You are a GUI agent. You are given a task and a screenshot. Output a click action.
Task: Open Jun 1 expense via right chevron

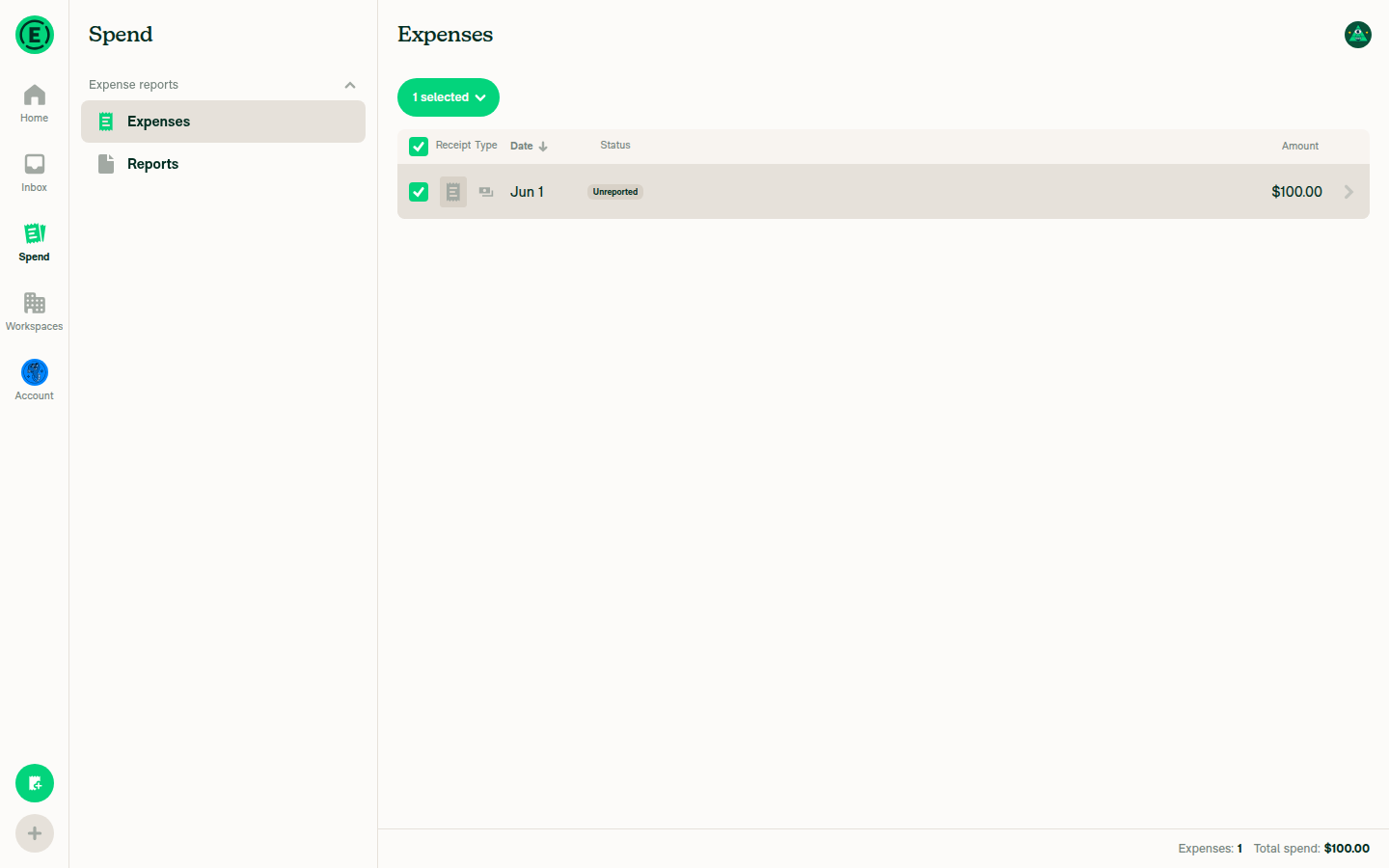(1348, 192)
